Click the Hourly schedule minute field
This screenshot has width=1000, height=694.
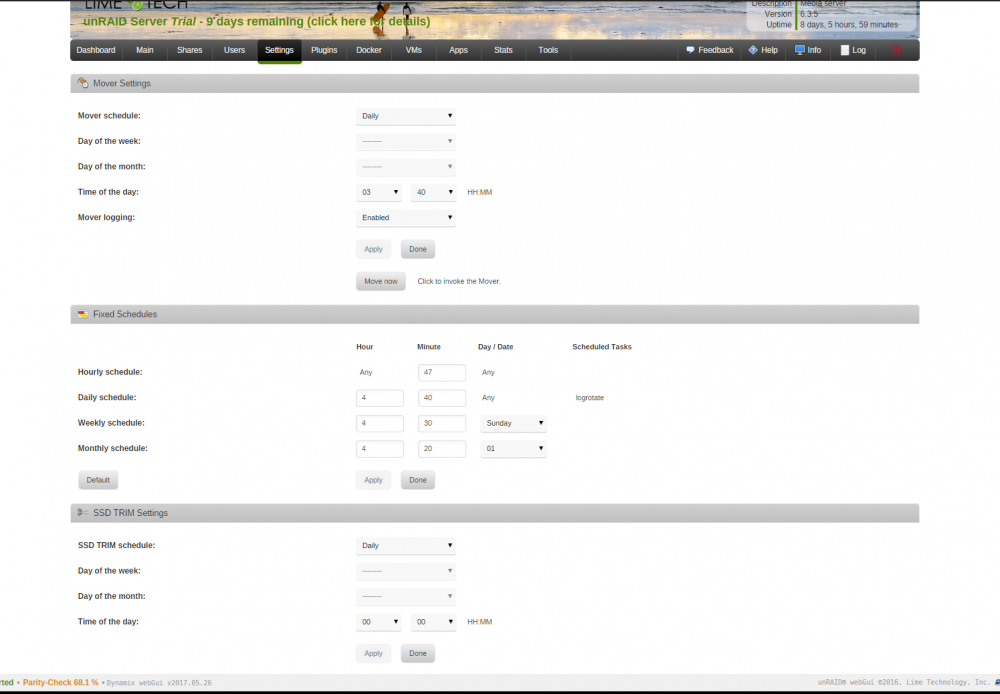point(442,373)
